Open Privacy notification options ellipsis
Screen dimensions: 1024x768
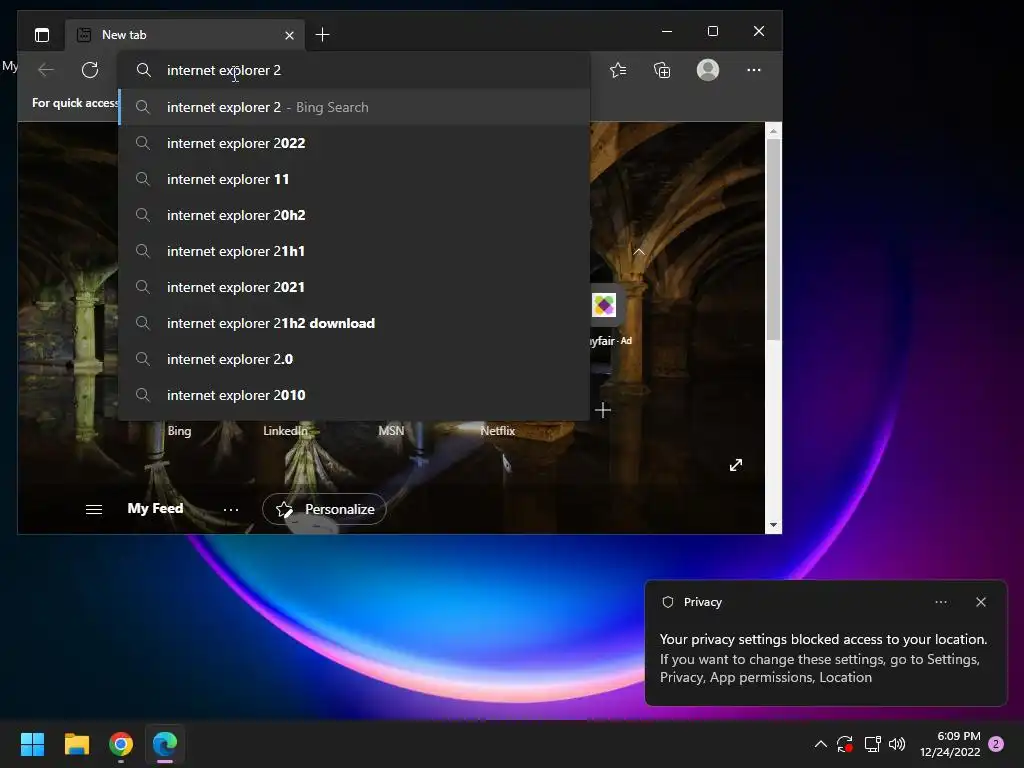click(940, 602)
